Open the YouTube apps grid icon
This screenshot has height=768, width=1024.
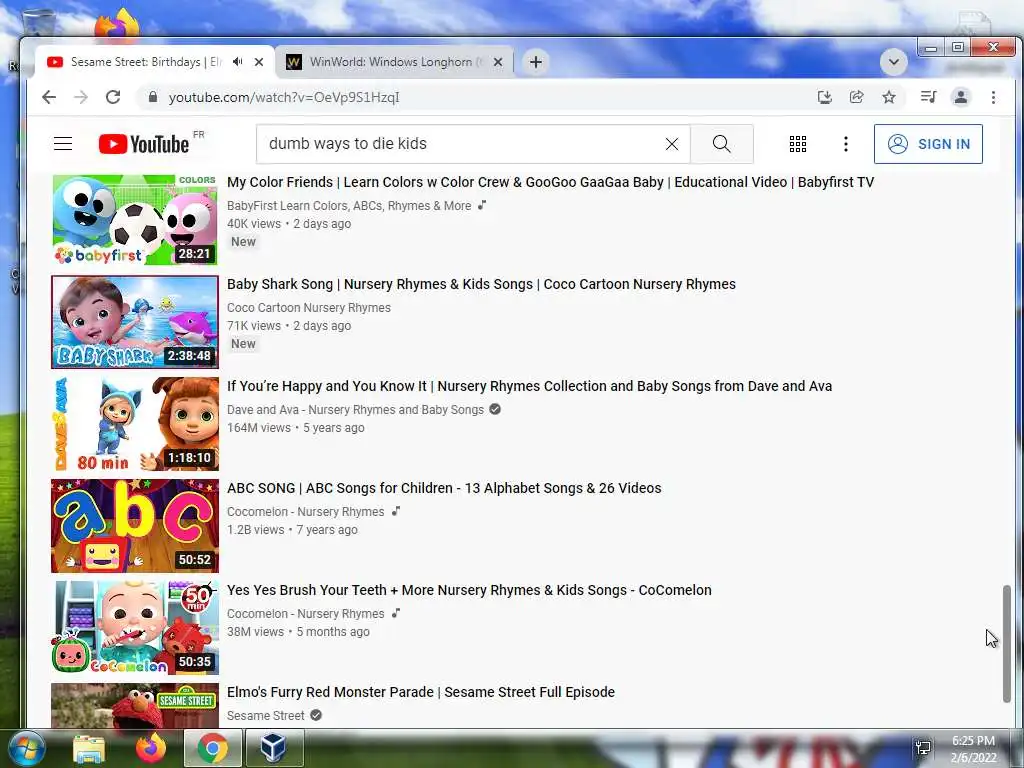point(797,144)
